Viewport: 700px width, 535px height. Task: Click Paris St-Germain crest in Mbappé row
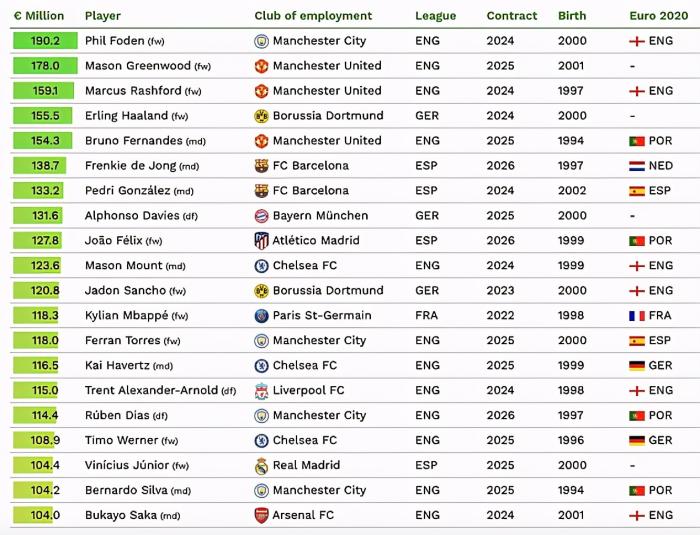point(262,316)
